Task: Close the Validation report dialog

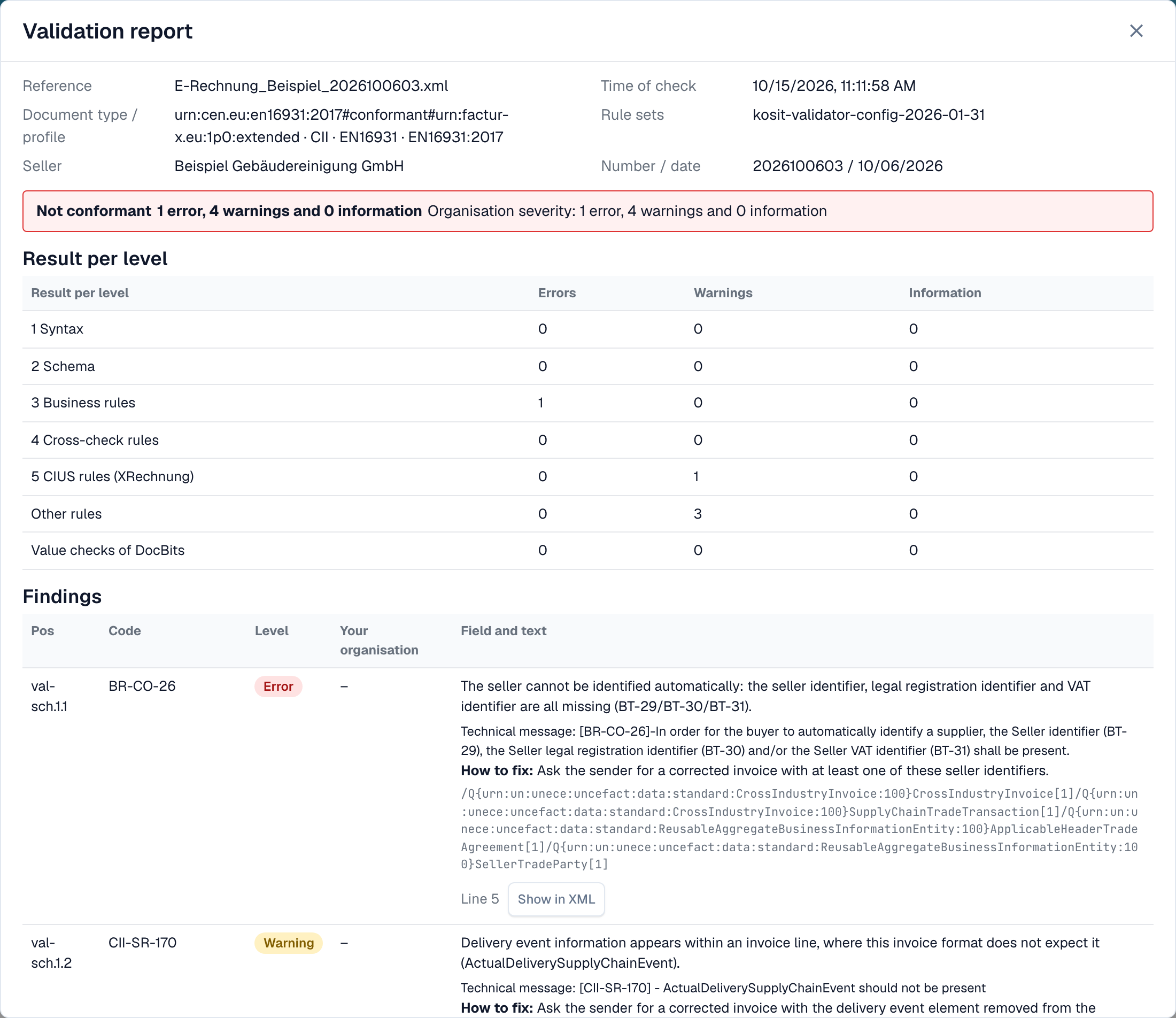Action: coord(1136,30)
